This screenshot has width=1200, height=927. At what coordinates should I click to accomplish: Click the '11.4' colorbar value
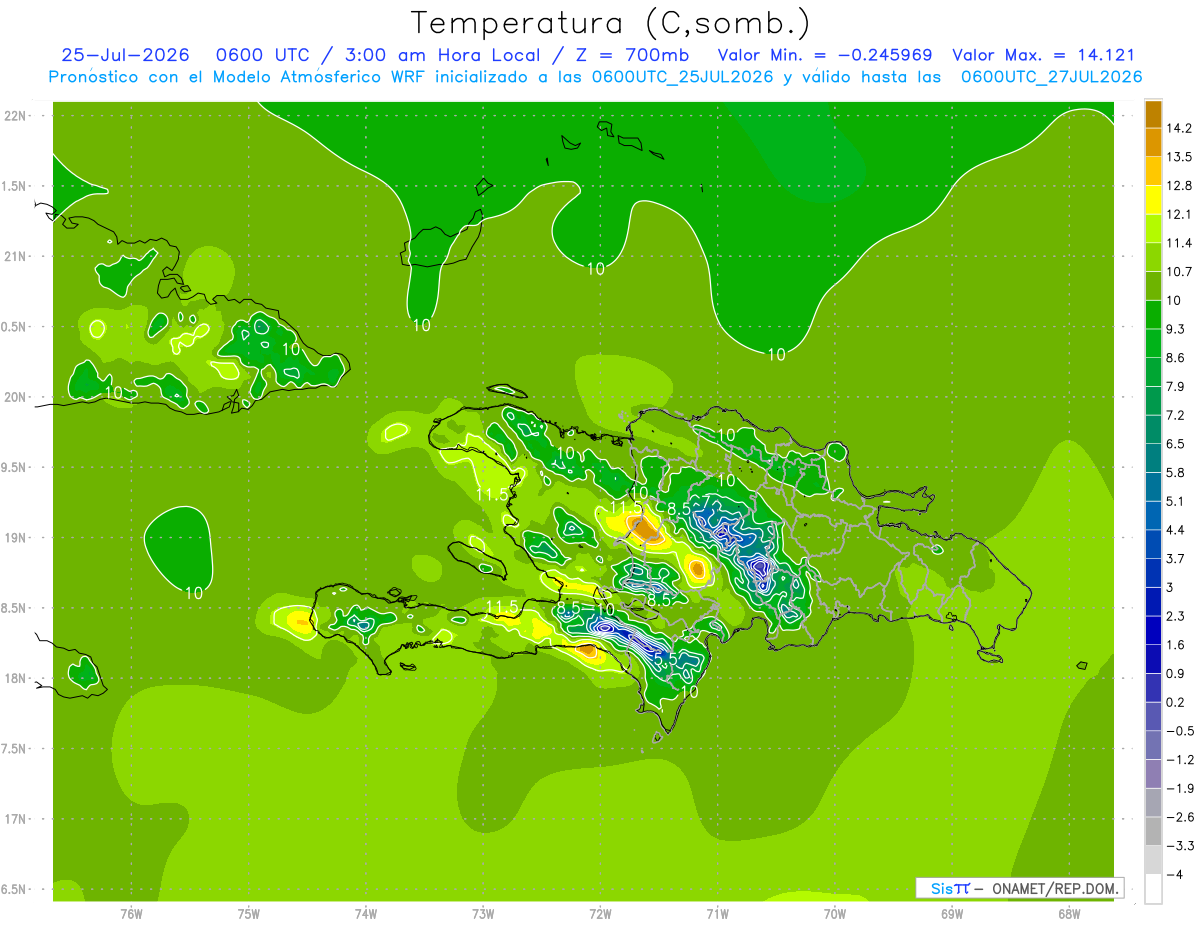click(x=1181, y=243)
